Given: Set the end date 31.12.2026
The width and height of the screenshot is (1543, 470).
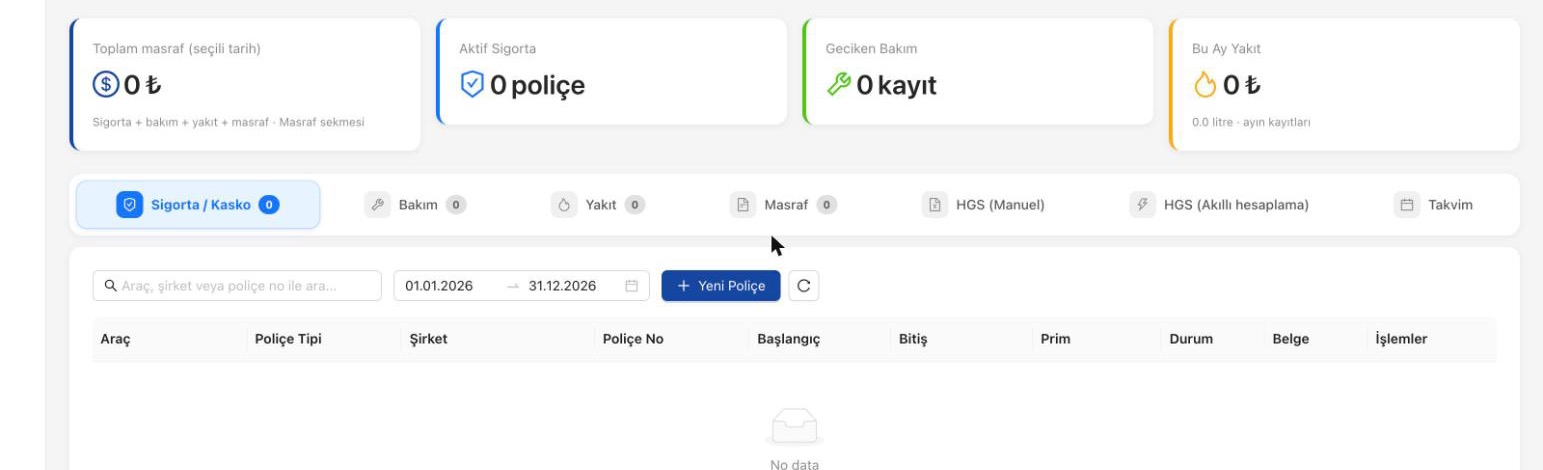Looking at the screenshot, I should pyautogui.click(x=562, y=286).
